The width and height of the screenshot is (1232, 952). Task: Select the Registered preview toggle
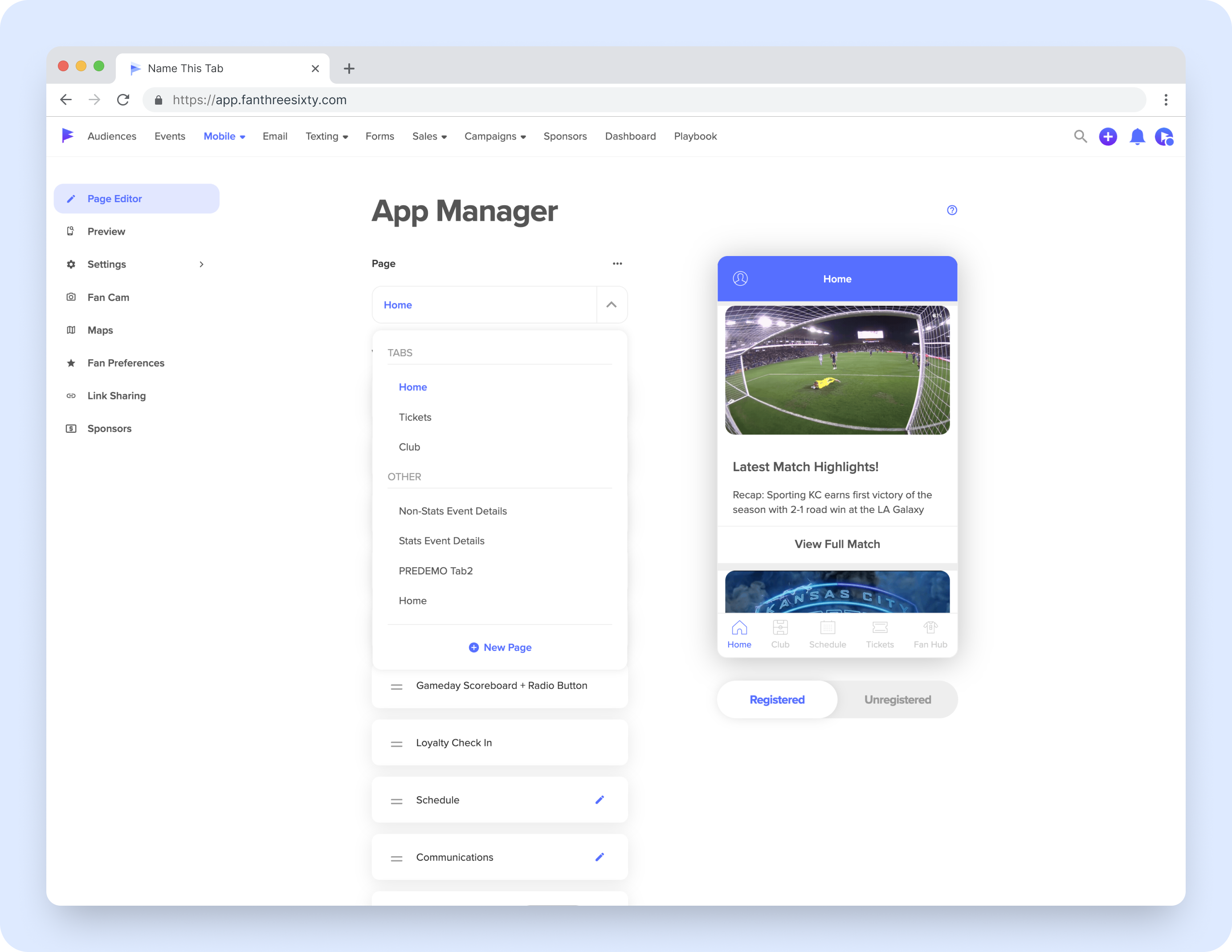(777, 700)
